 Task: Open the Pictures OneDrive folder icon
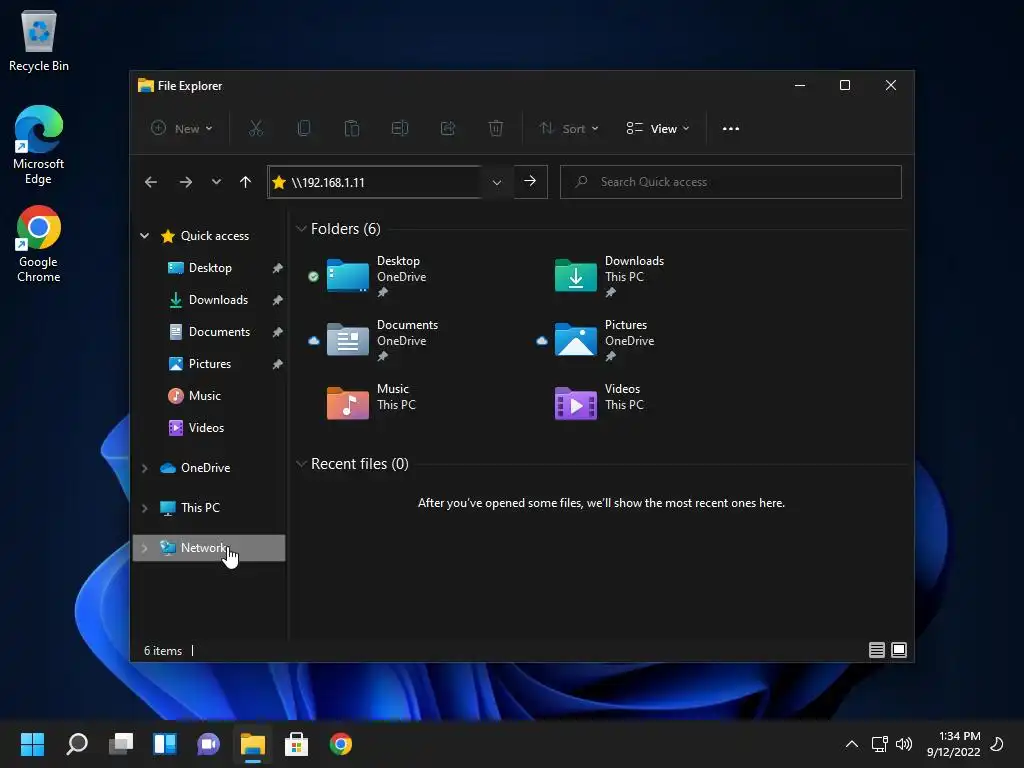575,340
